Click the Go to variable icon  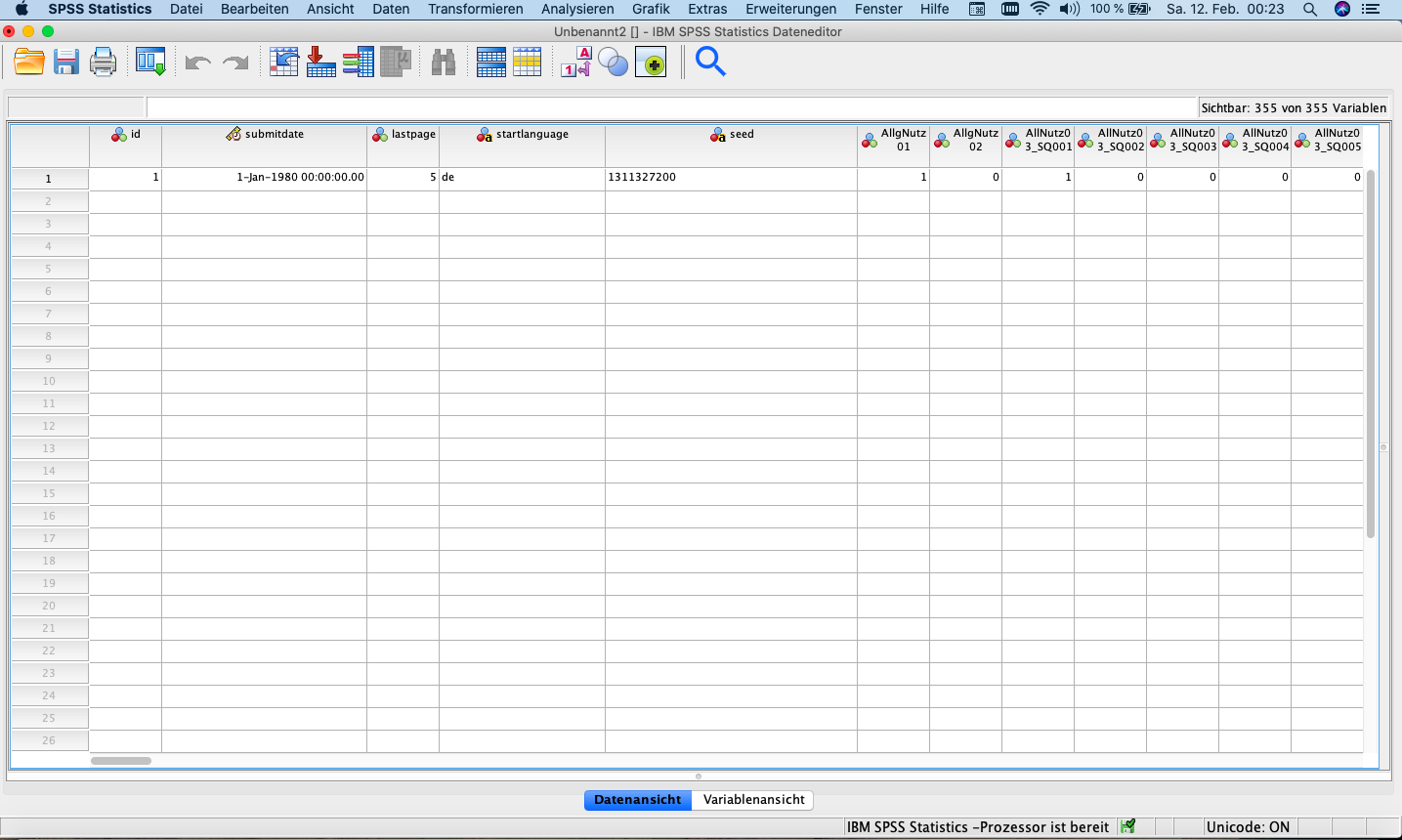(x=320, y=63)
